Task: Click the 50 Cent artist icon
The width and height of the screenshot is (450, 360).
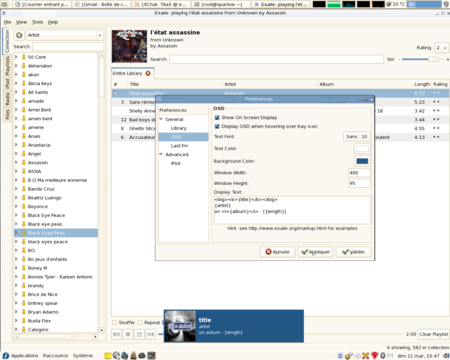Action: point(24,57)
